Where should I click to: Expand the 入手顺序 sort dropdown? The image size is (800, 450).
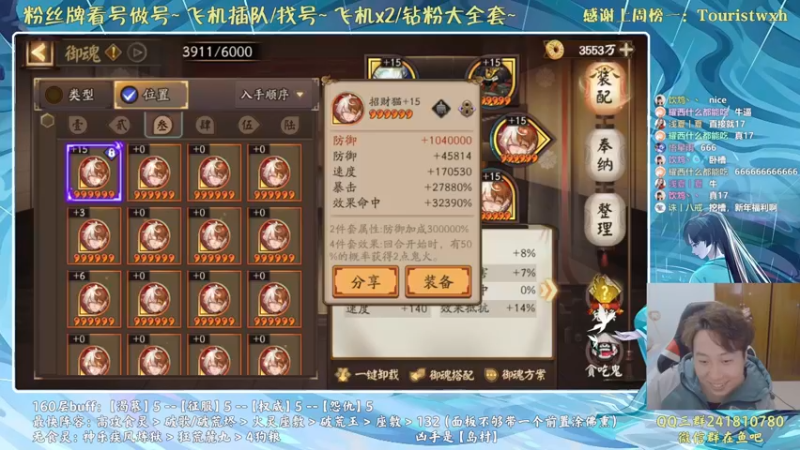click(272, 94)
